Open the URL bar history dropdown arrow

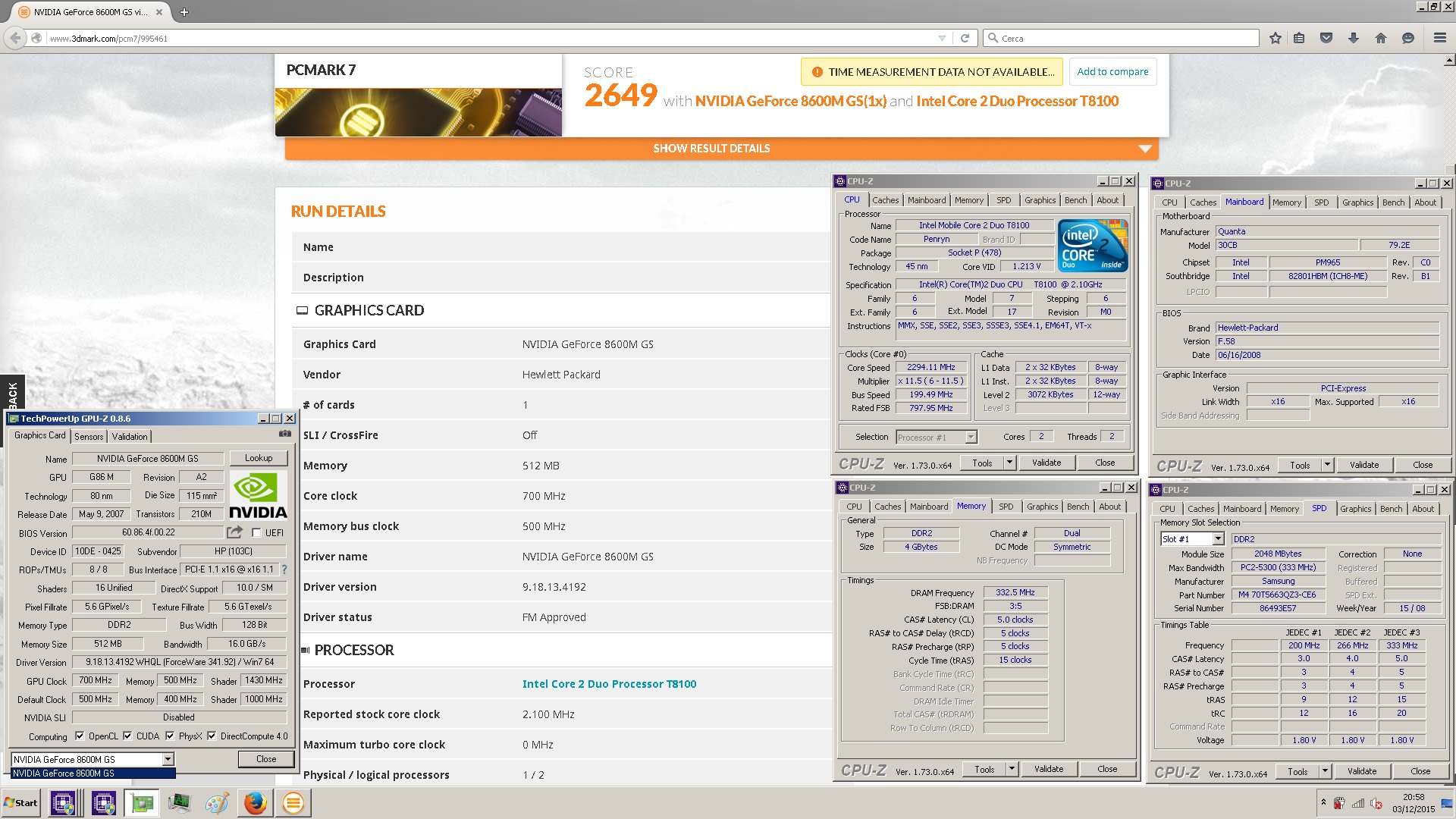point(942,38)
